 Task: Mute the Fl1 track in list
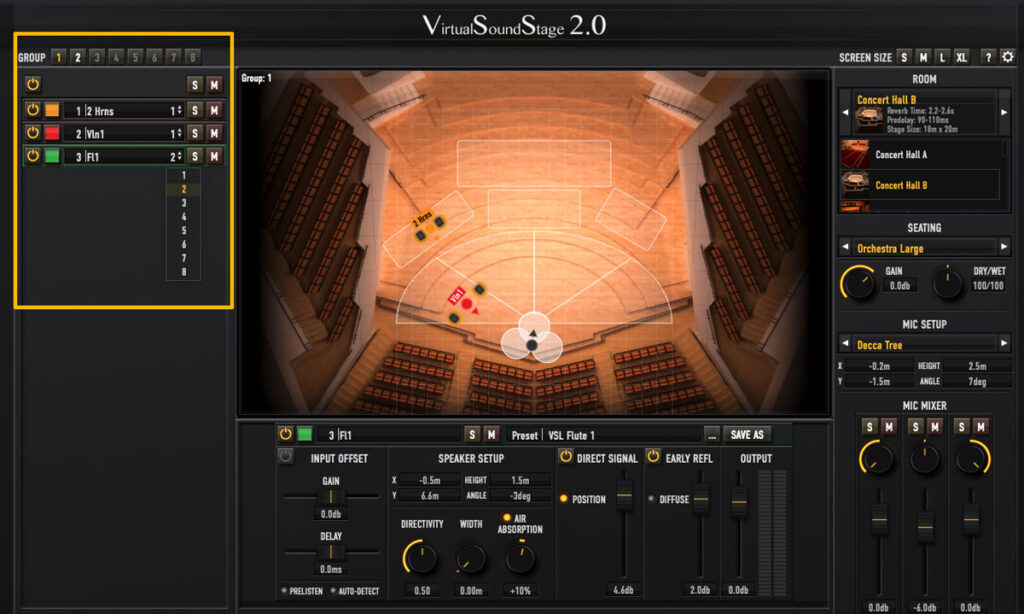click(213, 156)
